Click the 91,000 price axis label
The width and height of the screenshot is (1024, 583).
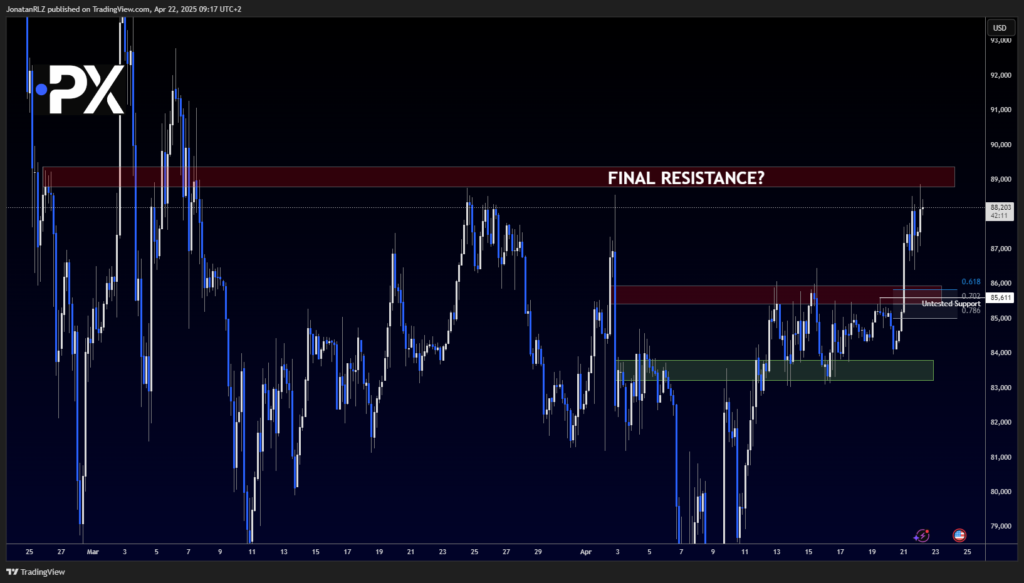coord(1000,110)
